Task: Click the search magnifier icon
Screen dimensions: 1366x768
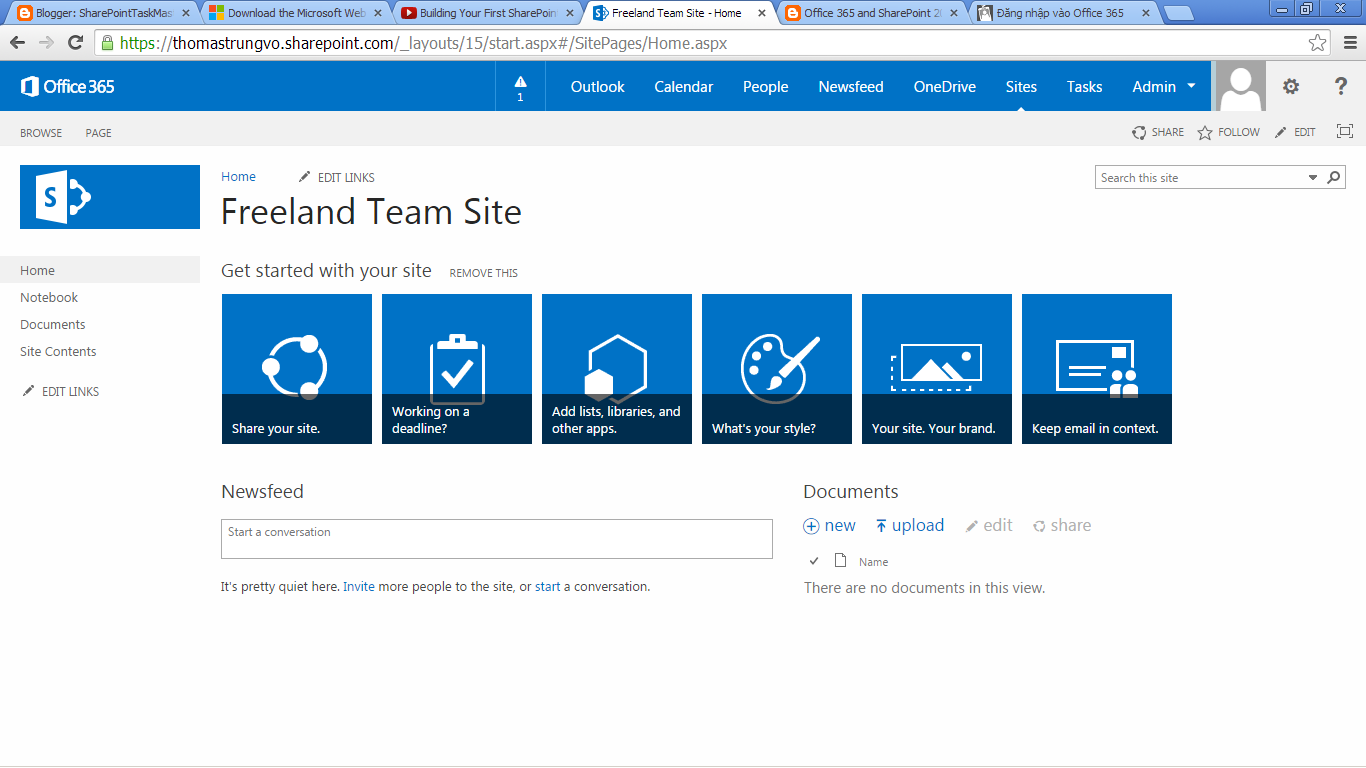Action: click(1334, 178)
